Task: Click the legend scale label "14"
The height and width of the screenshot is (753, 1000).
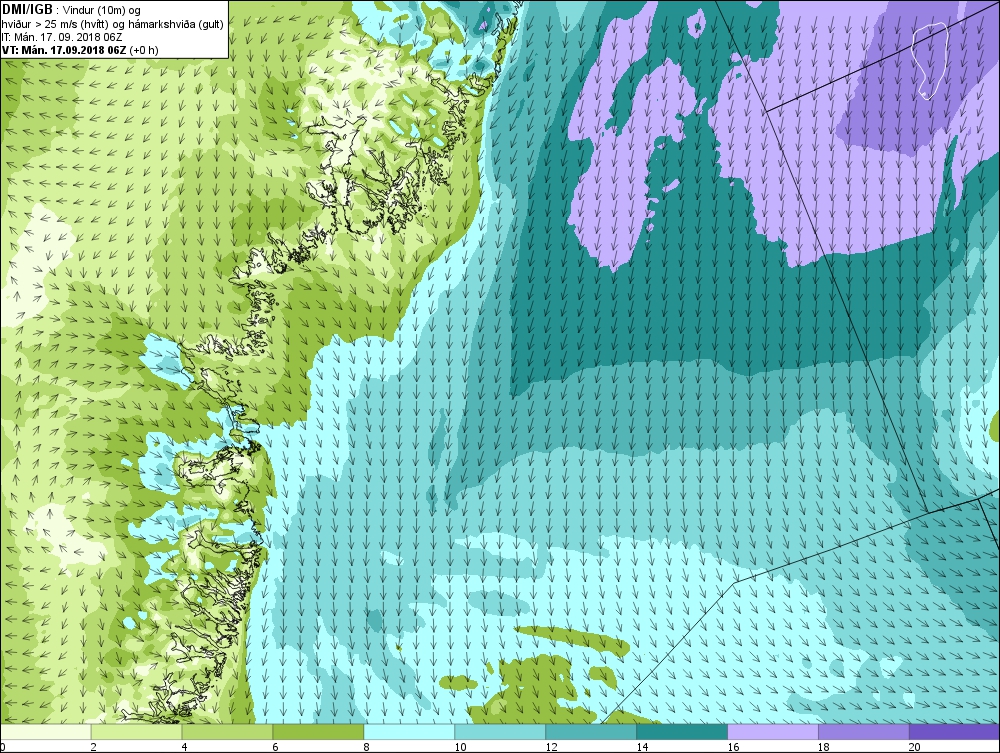Action: [642, 747]
